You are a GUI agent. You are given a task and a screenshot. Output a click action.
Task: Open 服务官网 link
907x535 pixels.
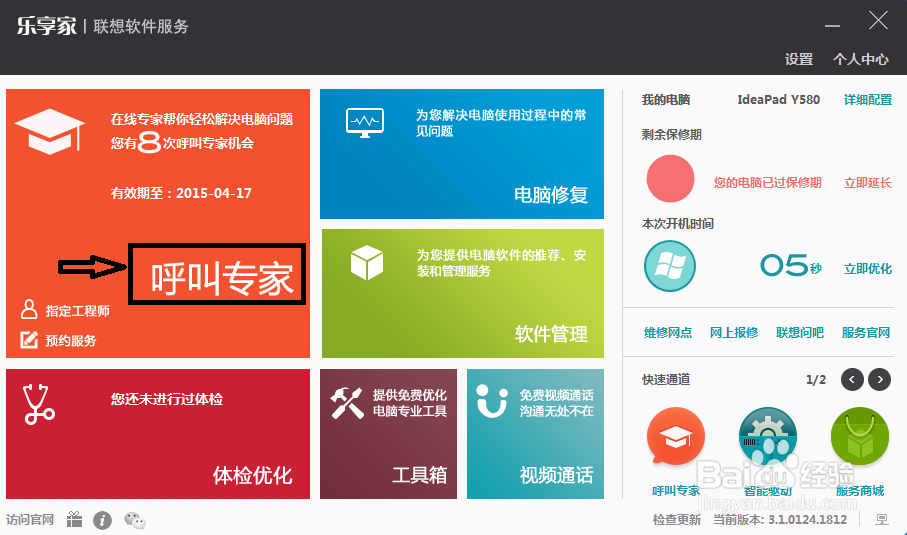coord(865,333)
